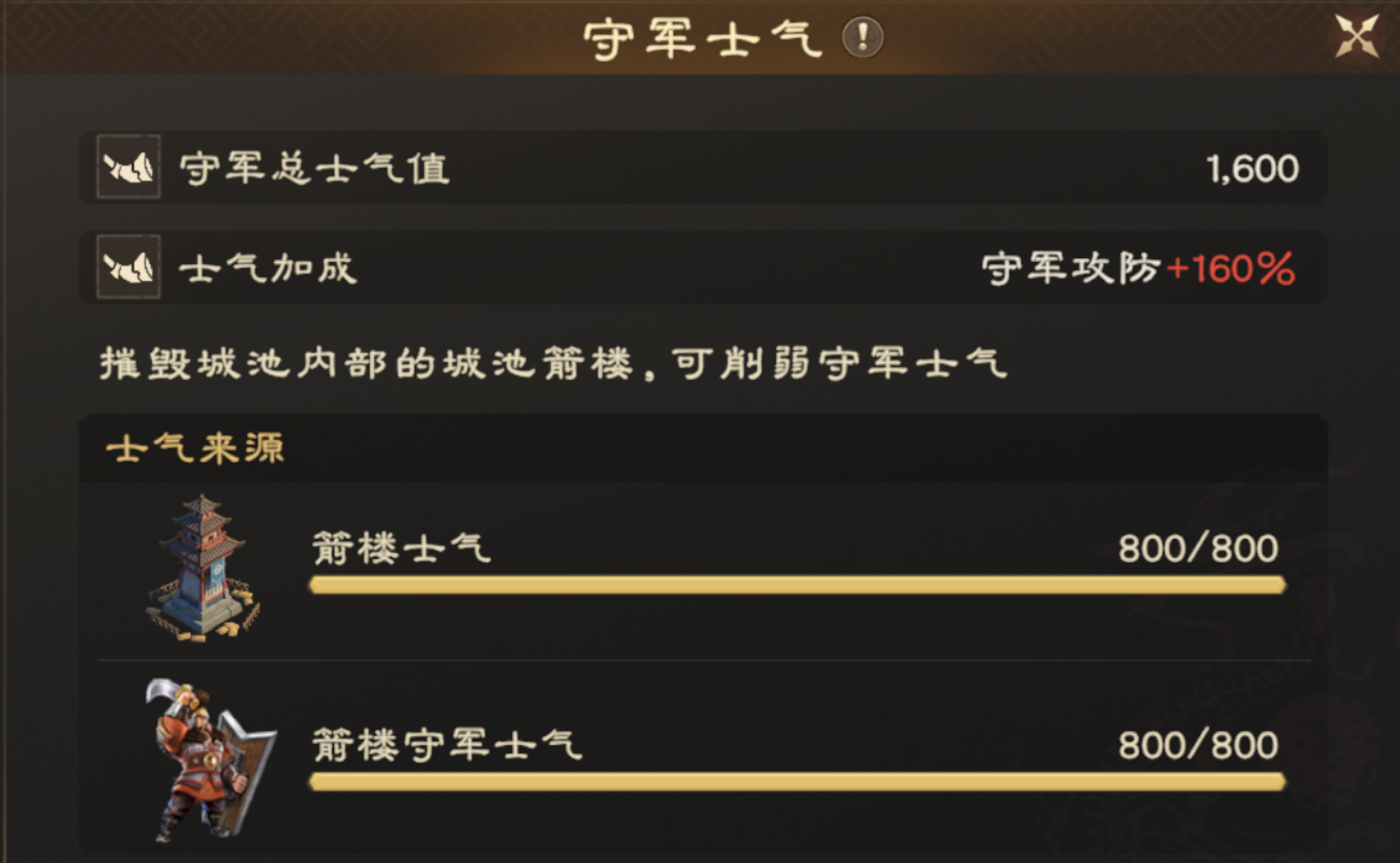Close the 守军士气 panel
1400x863 pixels.
[x=1356, y=37]
